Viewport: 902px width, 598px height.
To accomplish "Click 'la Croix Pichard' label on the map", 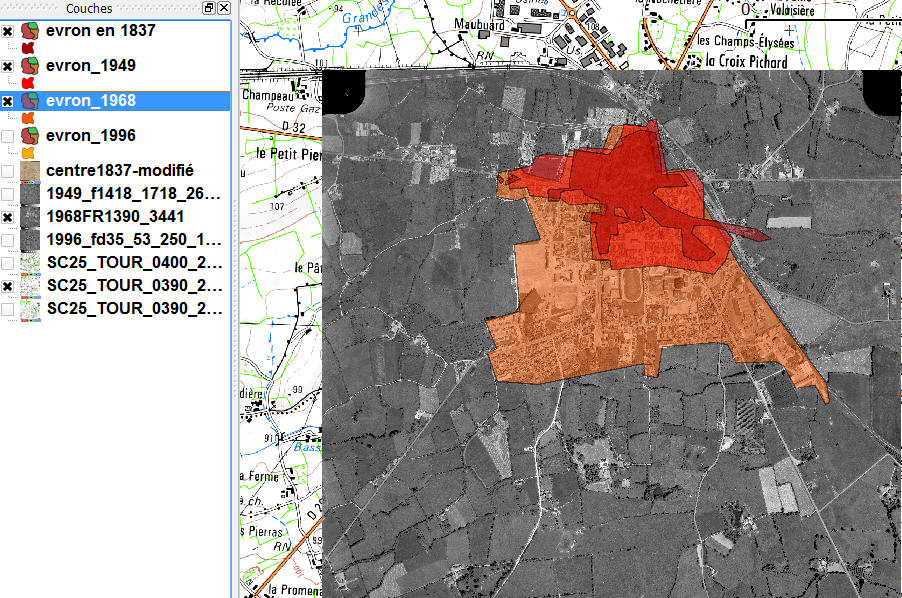I will (x=746, y=61).
